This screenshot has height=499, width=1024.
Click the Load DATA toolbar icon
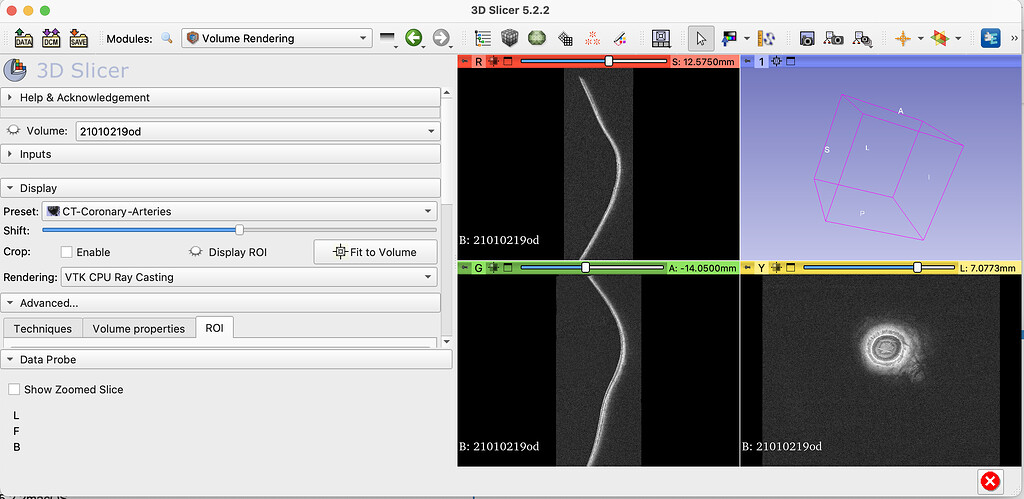click(x=24, y=38)
